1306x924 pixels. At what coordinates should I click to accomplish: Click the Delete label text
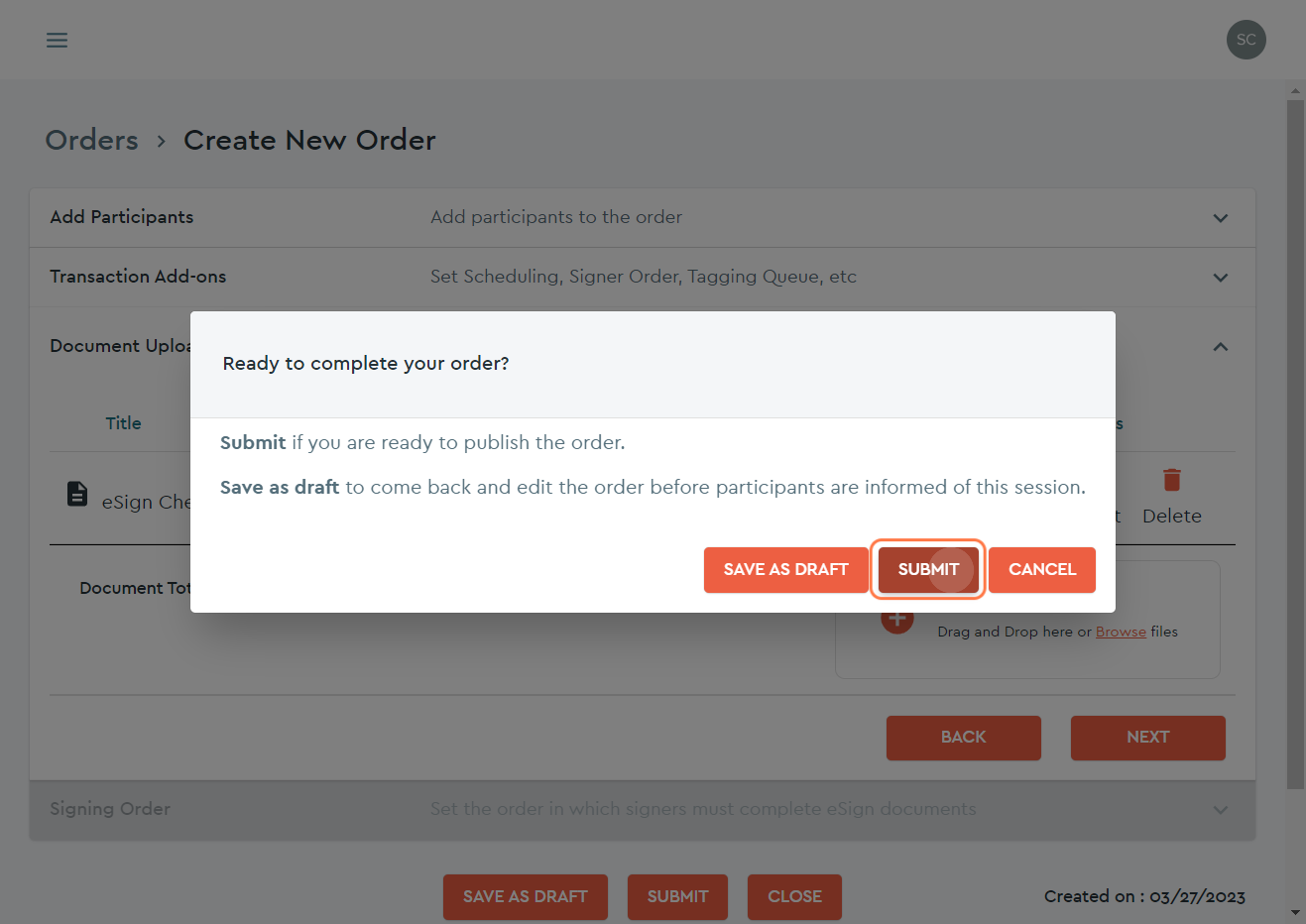(1171, 516)
